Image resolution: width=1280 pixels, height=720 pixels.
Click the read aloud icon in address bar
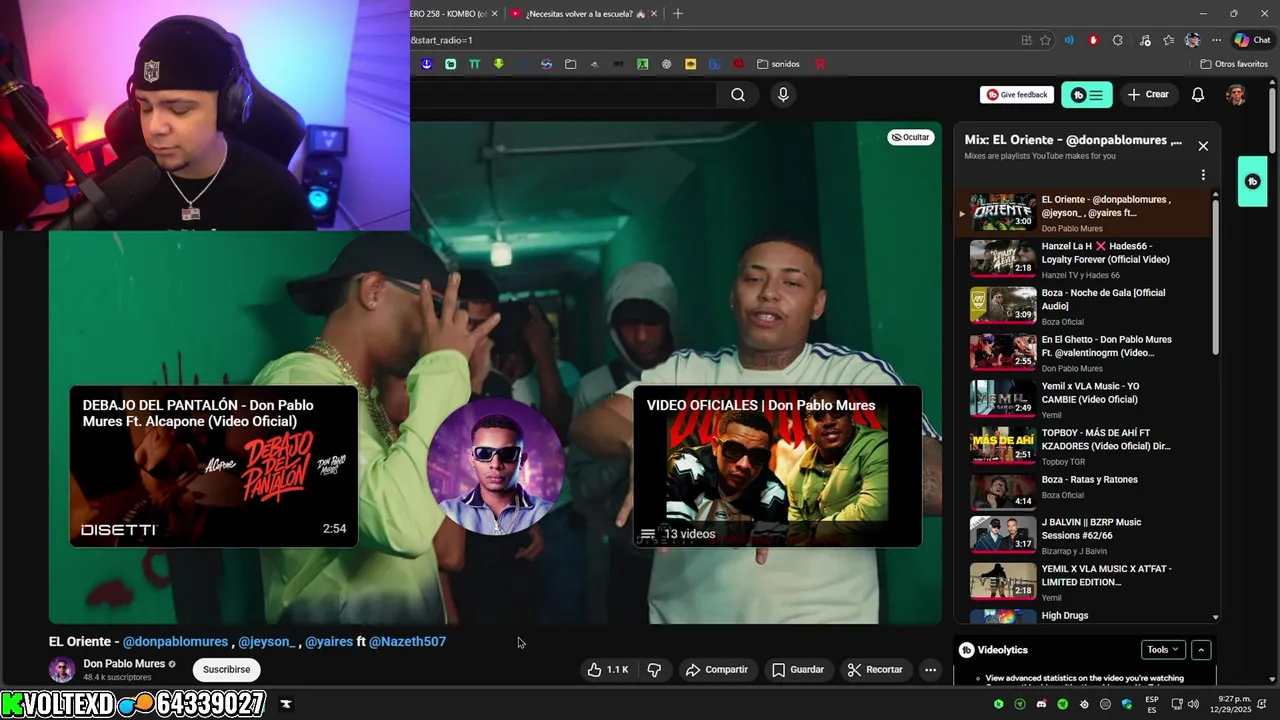point(1069,40)
